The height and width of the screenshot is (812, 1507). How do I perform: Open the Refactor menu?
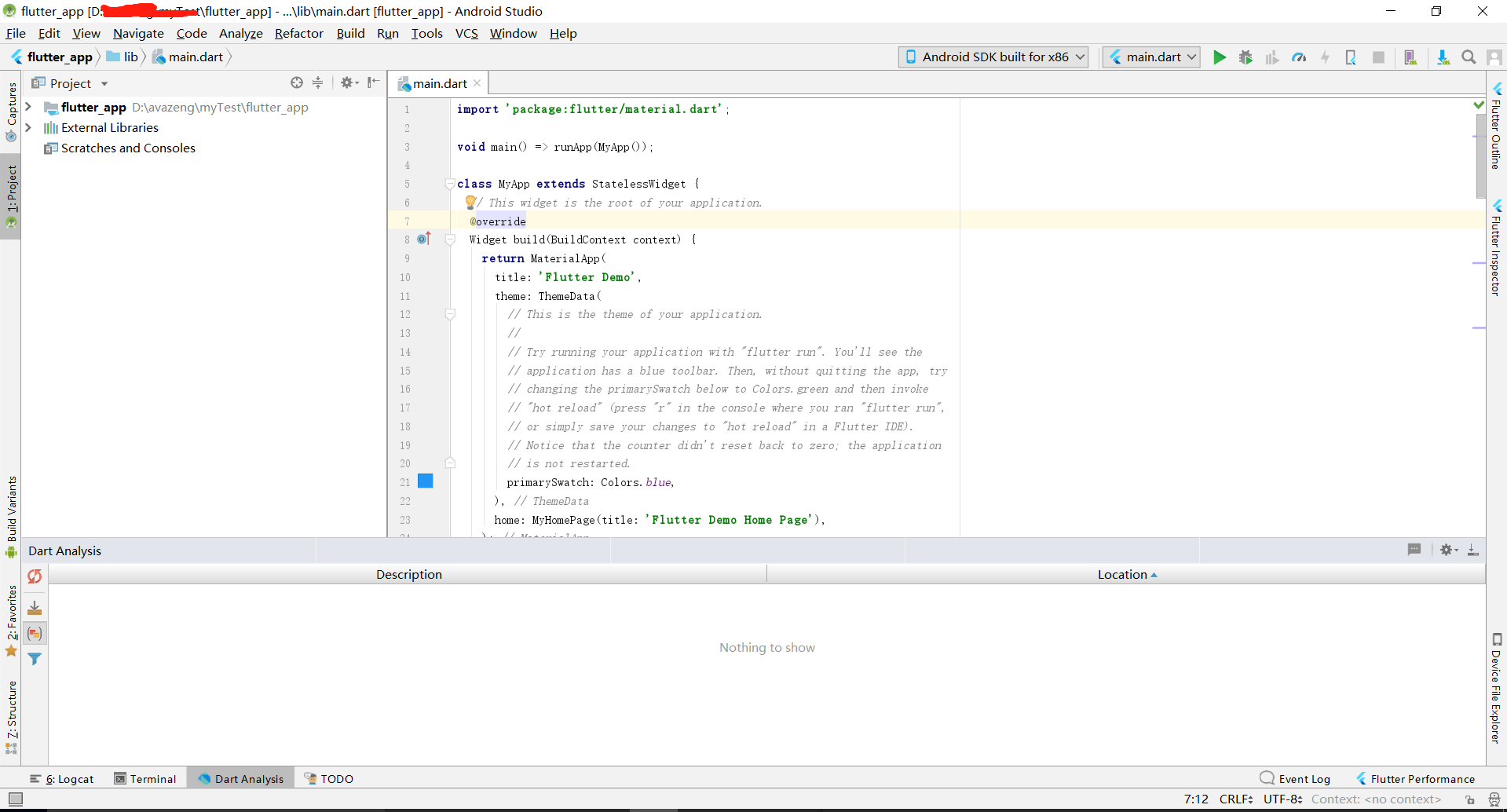[299, 33]
